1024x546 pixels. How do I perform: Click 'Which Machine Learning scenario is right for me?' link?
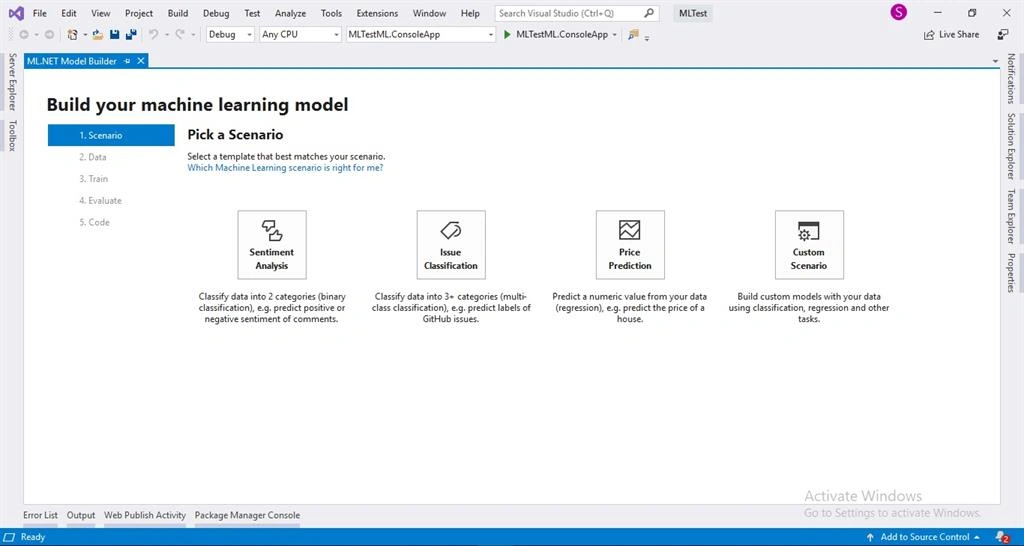pyautogui.click(x=285, y=168)
